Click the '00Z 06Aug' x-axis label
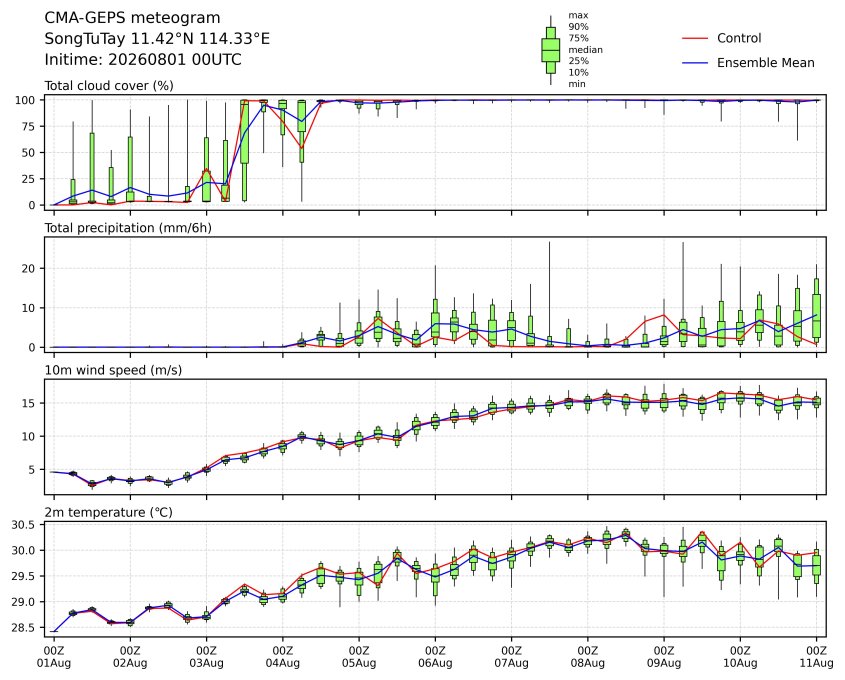 [435, 657]
